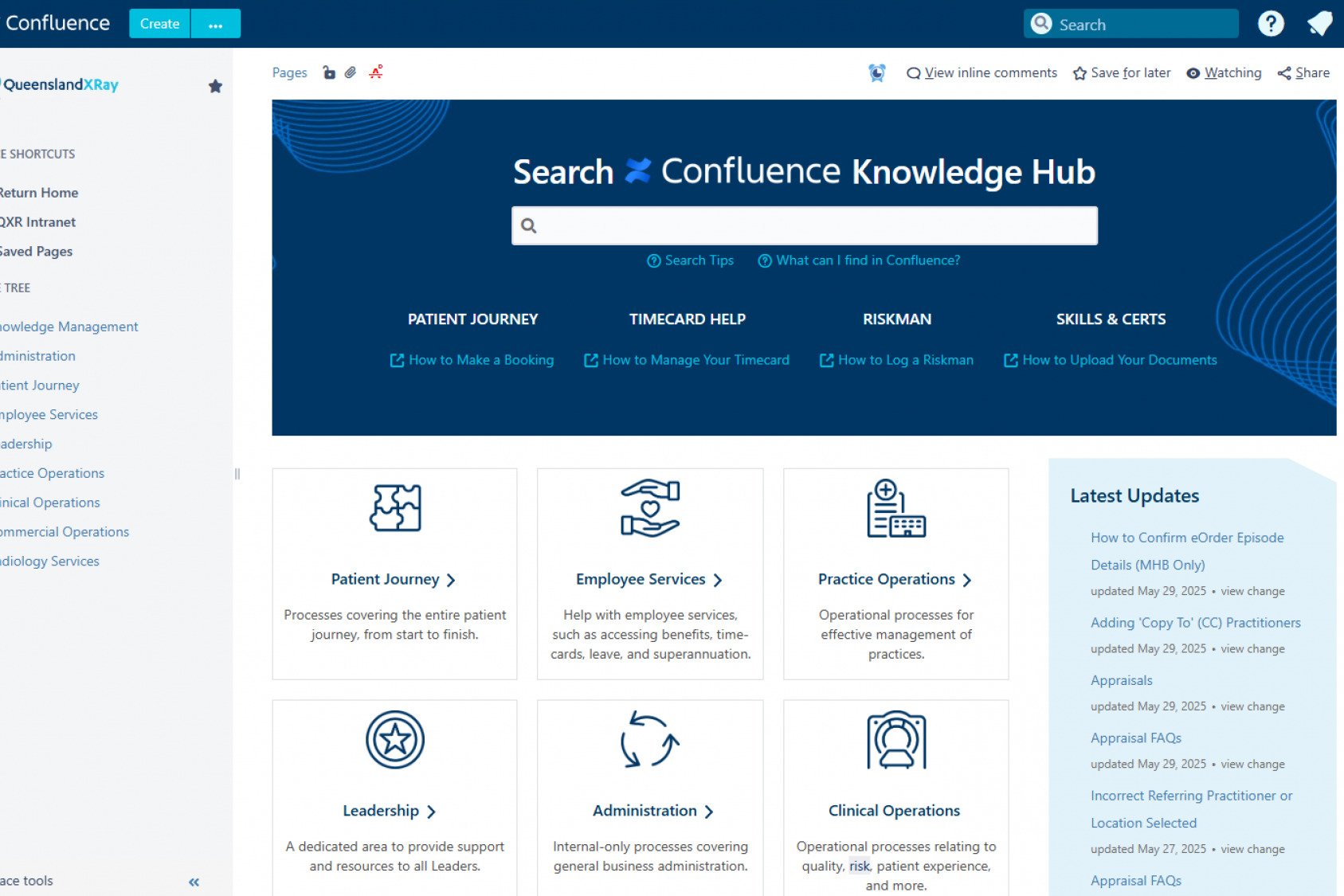Image resolution: width=1344 pixels, height=896 pixels.
Task: Select Patient Journey in page tree
Action: [x=40, y=385]
